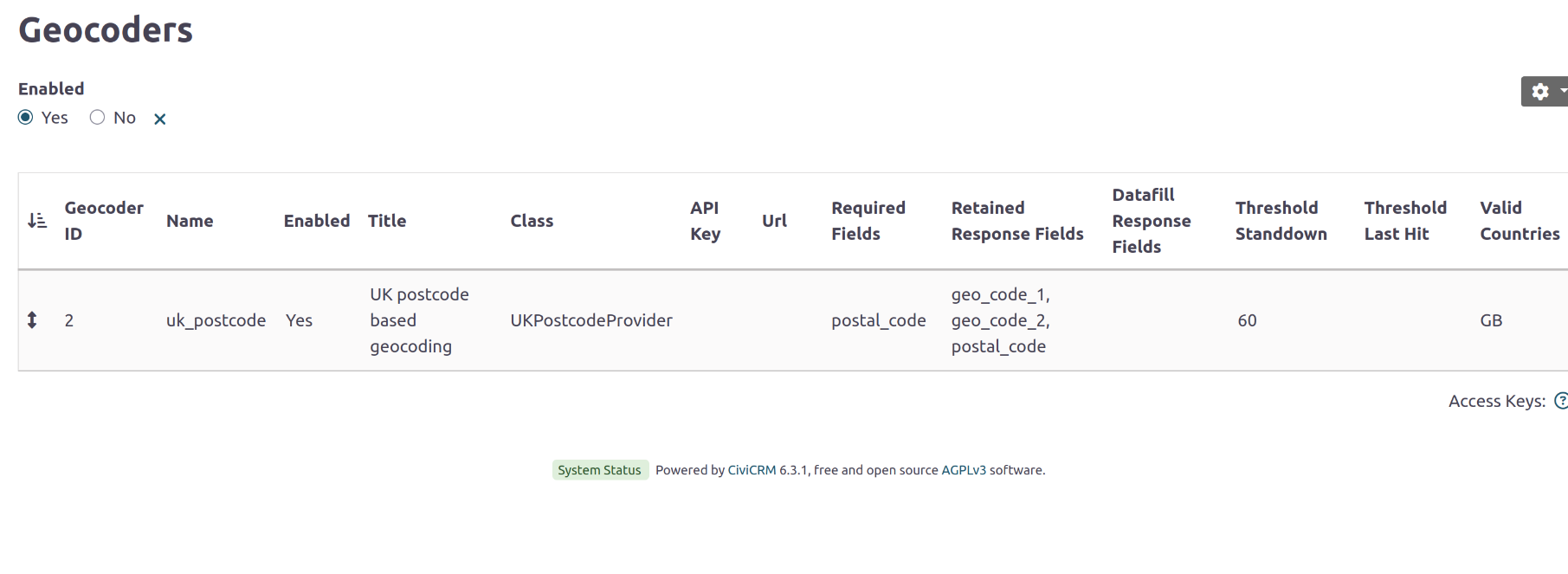This screenshot has width=1568, height=574.
Task: Open the CiviCRM link in footer
Action: tap(751, 470)
